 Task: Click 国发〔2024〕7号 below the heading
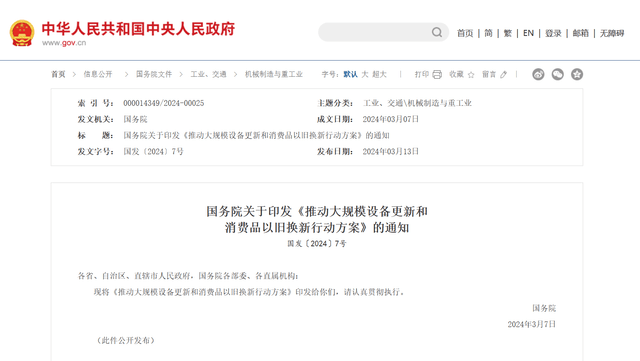coord(317,244)
